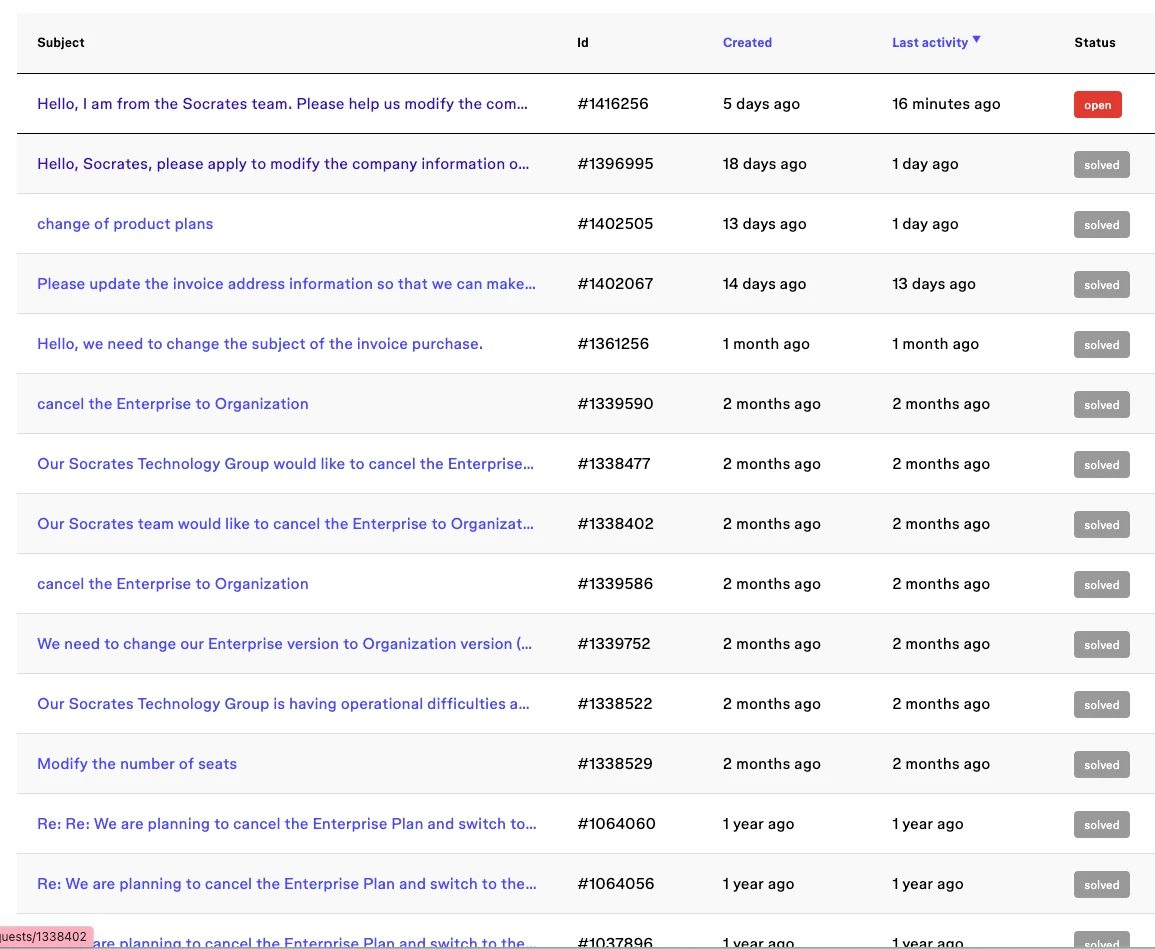1155x949 pixels.
Task: Click the Id column header
Action: [x=583, y=43]
